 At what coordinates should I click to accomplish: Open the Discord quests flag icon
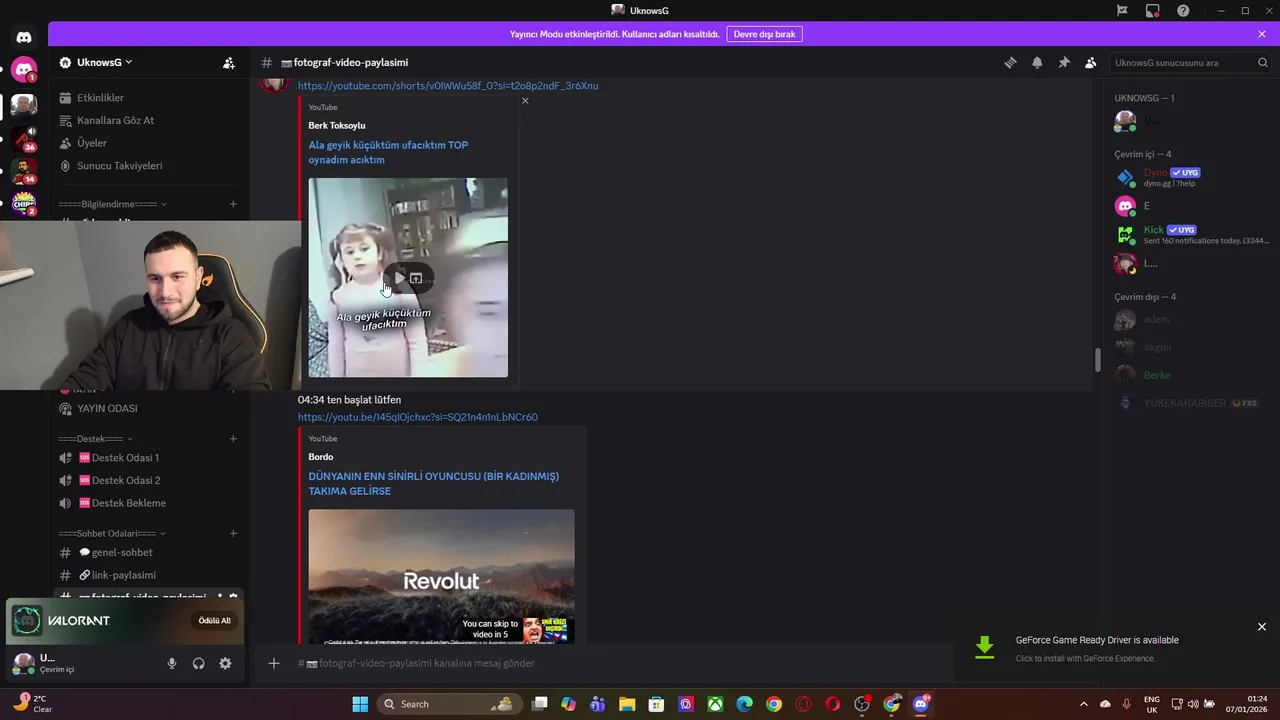coord(1122,10)
